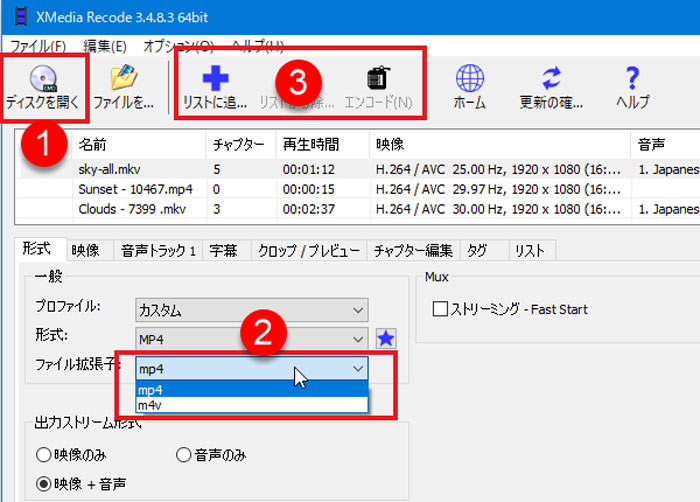
Task: Select 映像のみ radio button
Action: [x=43, y=455]
